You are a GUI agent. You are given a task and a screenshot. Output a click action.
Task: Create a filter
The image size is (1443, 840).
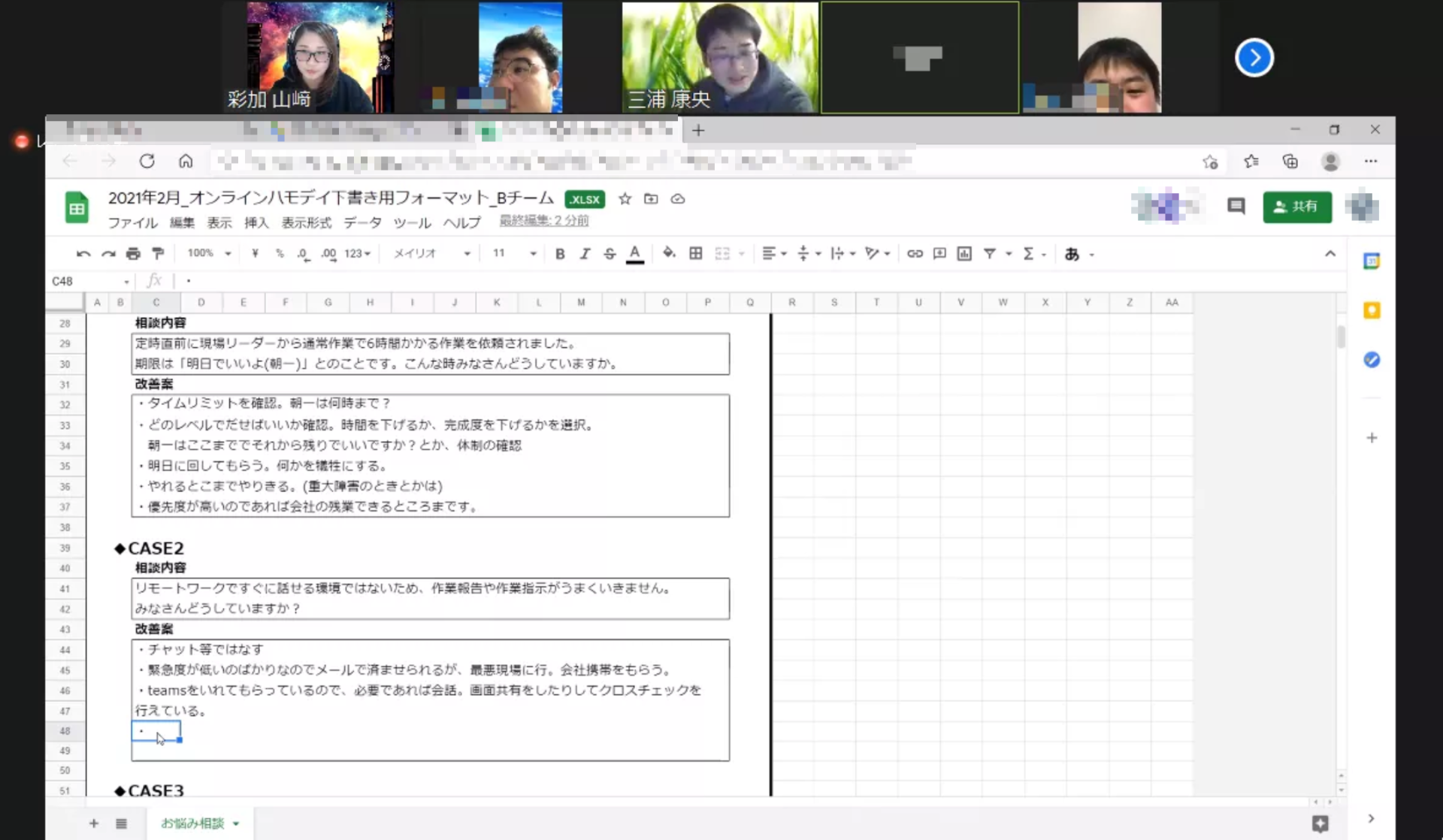pos(990,254)
